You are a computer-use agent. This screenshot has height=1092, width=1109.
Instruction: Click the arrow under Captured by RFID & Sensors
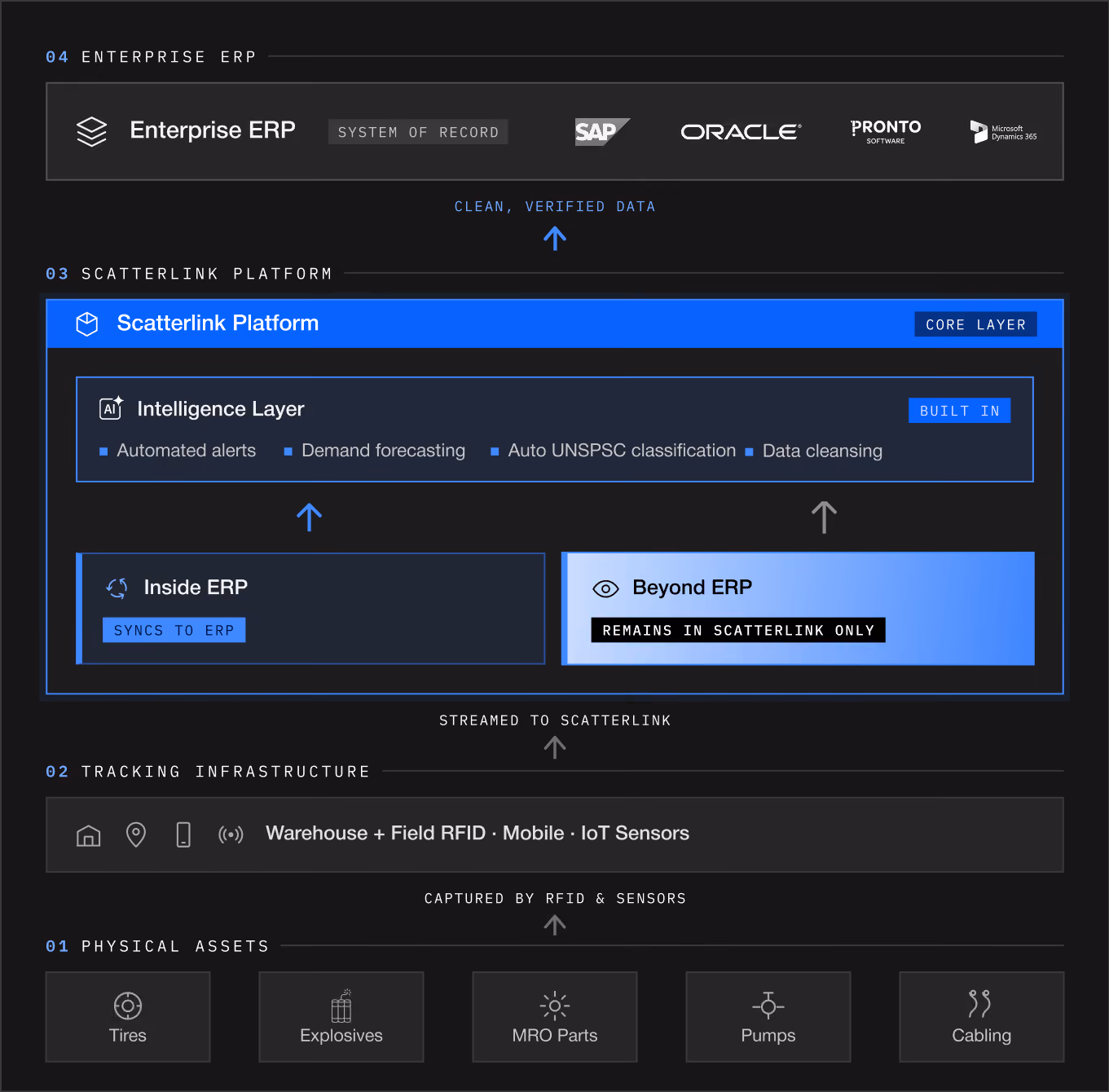[555, 925]
